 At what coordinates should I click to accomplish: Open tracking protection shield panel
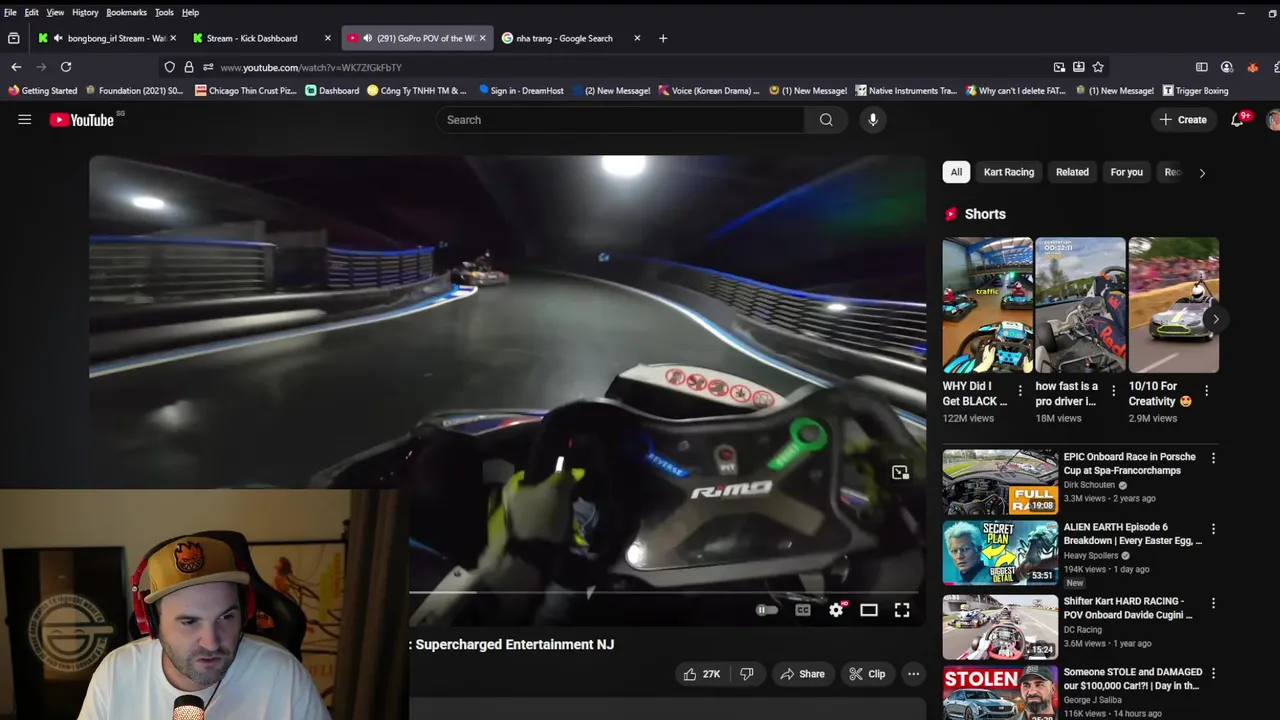[x=170, y=67]
